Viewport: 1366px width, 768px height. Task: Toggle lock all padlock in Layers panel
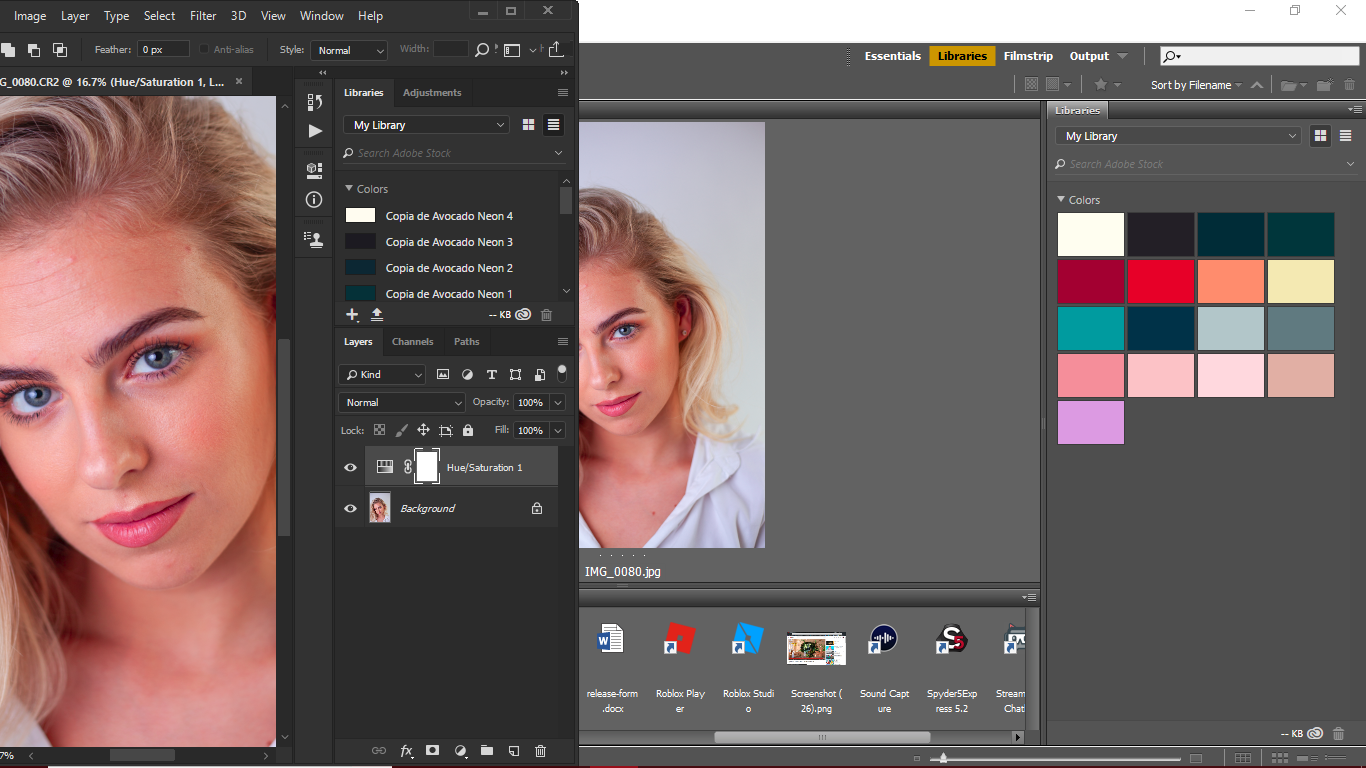click(x=468, y=430)
